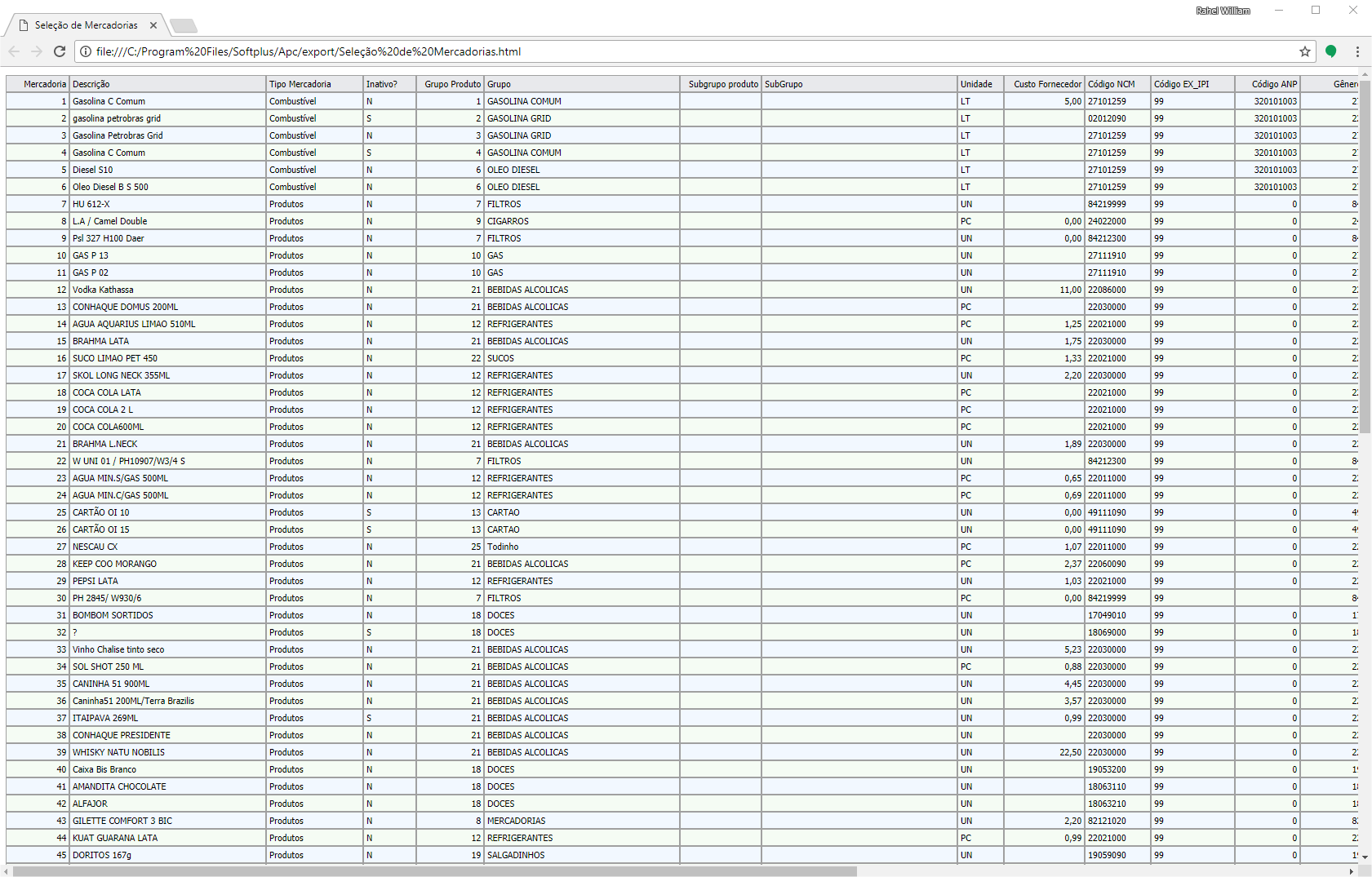Click the 'KEEP COO MORANGO' cell
The width and height of the screenshot is (1372, 877).
tap(168, 564)
